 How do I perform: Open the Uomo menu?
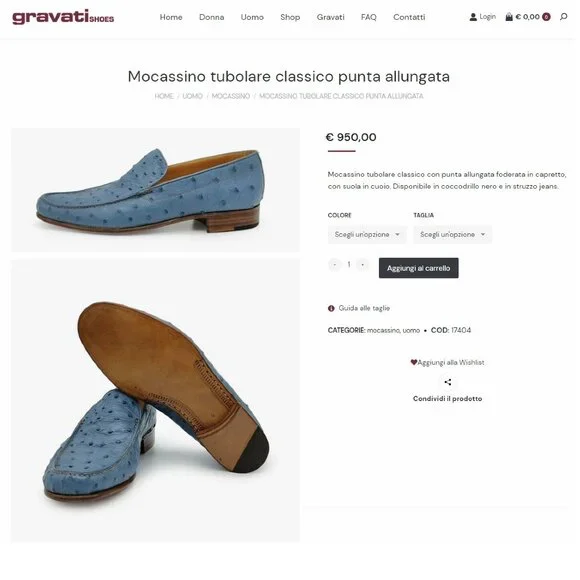252,17
